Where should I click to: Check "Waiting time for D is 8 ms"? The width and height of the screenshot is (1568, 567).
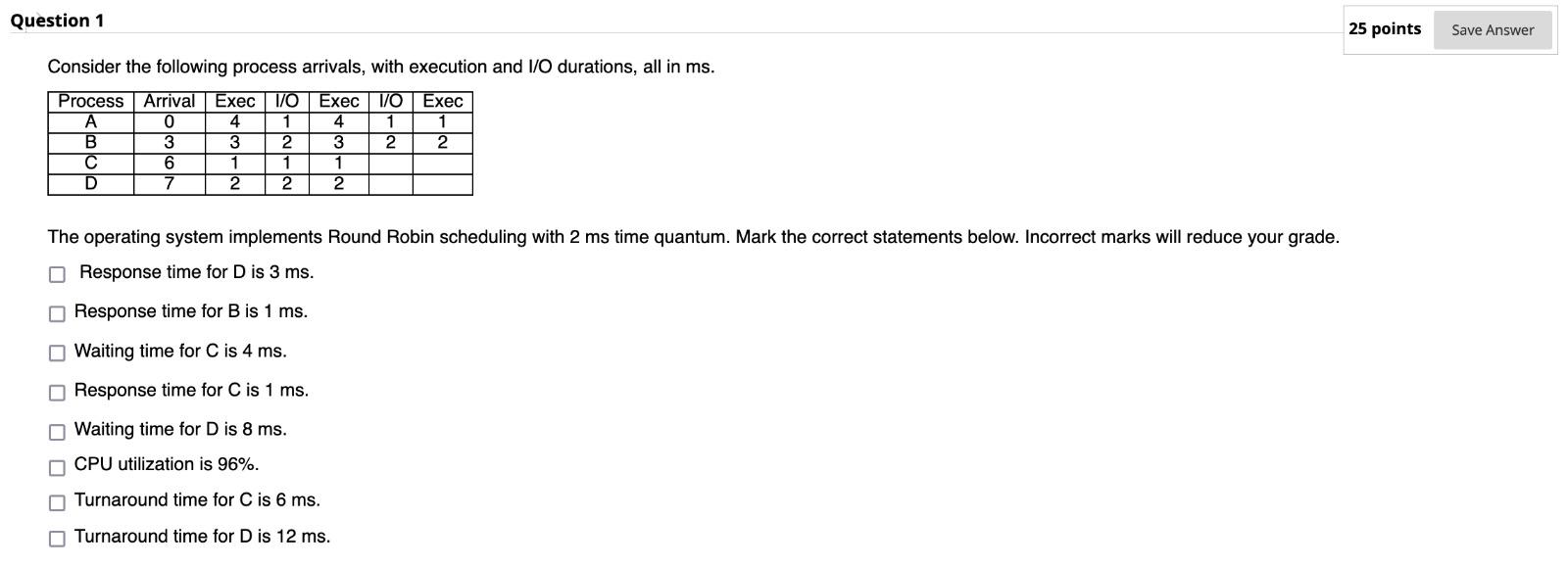[56, 430]
